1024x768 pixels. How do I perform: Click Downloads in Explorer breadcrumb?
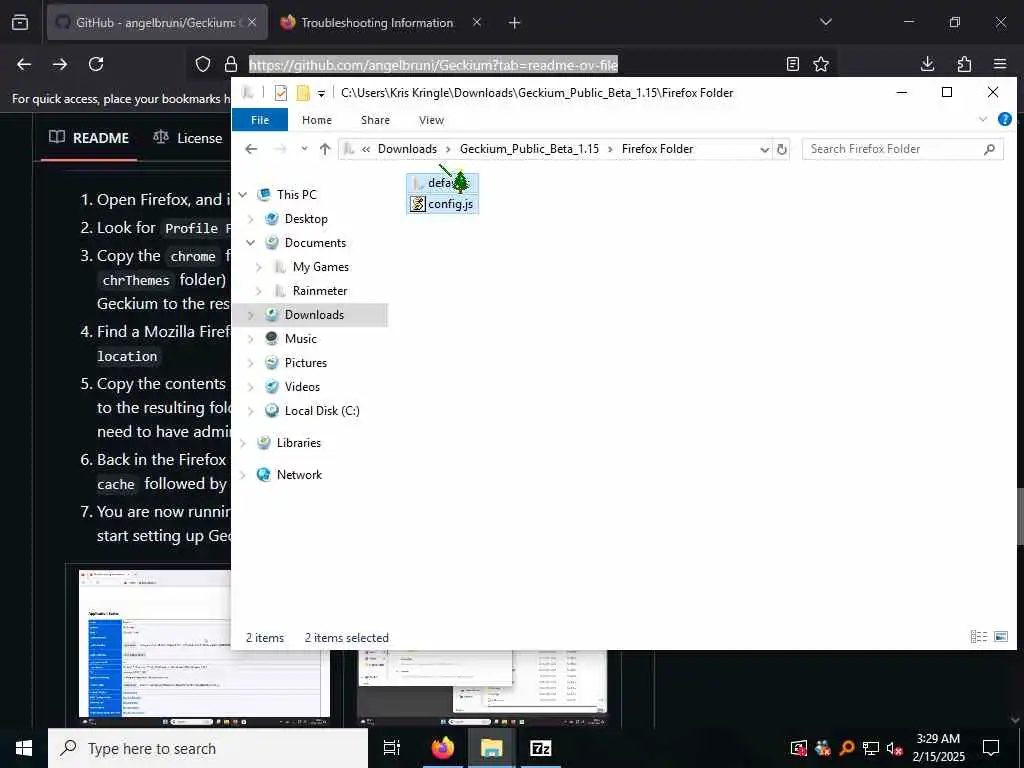pyautogui.click(x=408, y=149)
